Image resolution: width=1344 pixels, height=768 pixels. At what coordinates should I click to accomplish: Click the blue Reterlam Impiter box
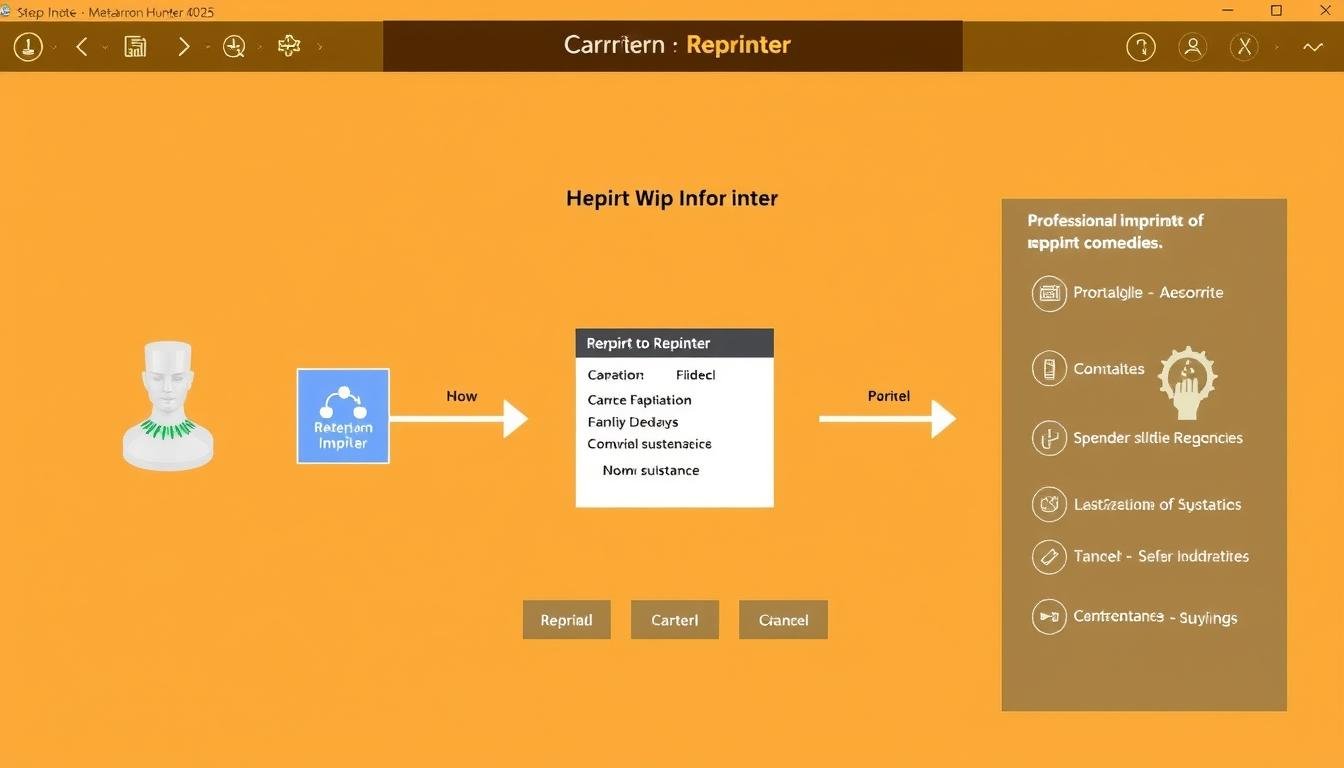tap(343, 416)
